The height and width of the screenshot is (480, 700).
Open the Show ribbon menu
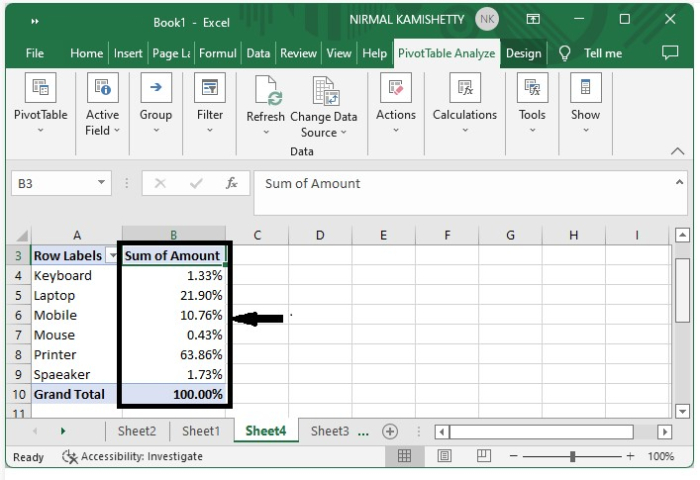coord(586,104)
